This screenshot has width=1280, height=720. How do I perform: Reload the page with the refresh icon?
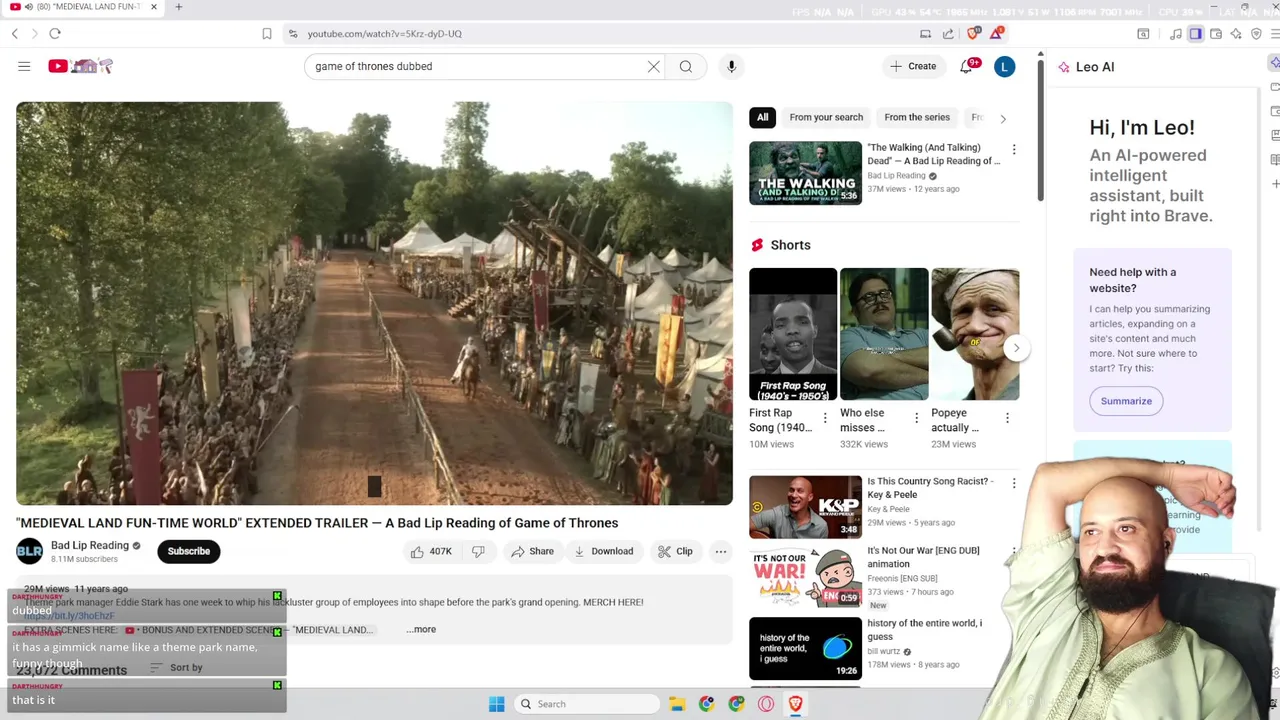click(55, 34)
